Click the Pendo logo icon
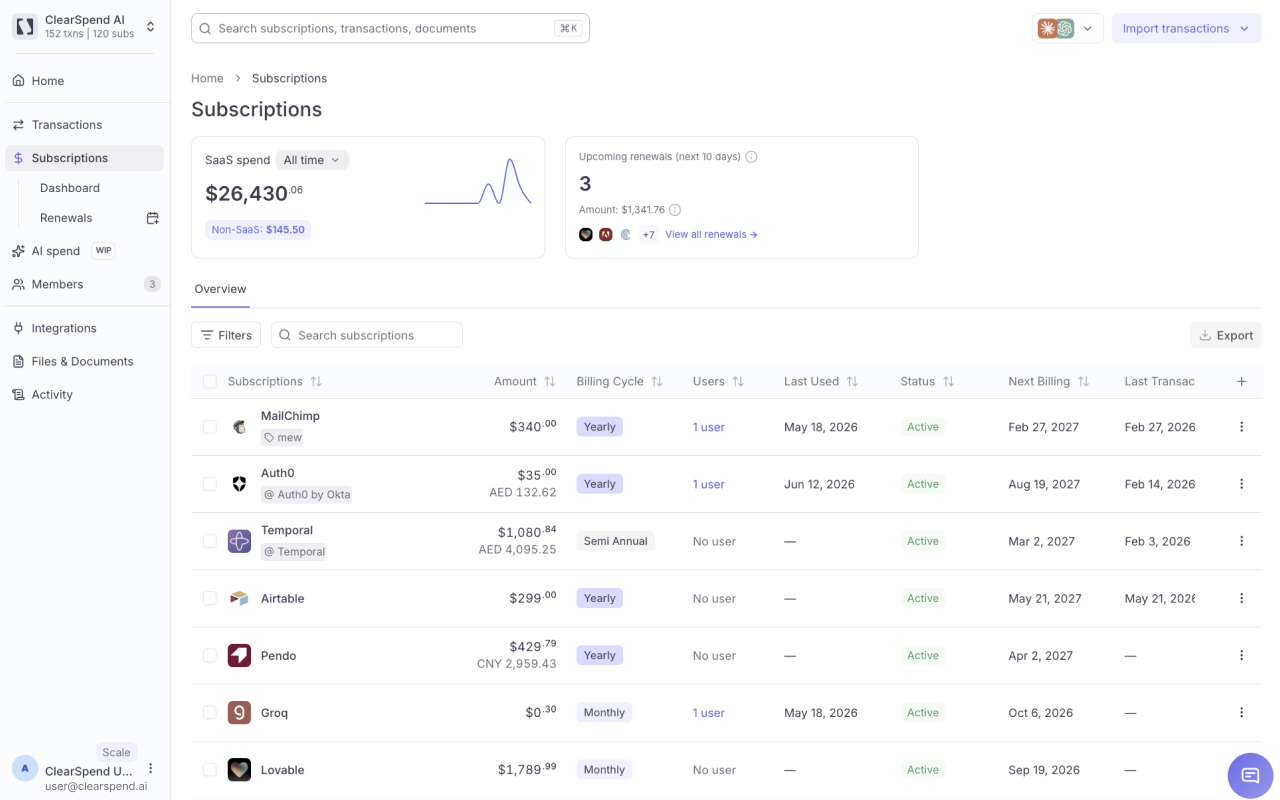 pyautogui.click(x=239, y=656)
